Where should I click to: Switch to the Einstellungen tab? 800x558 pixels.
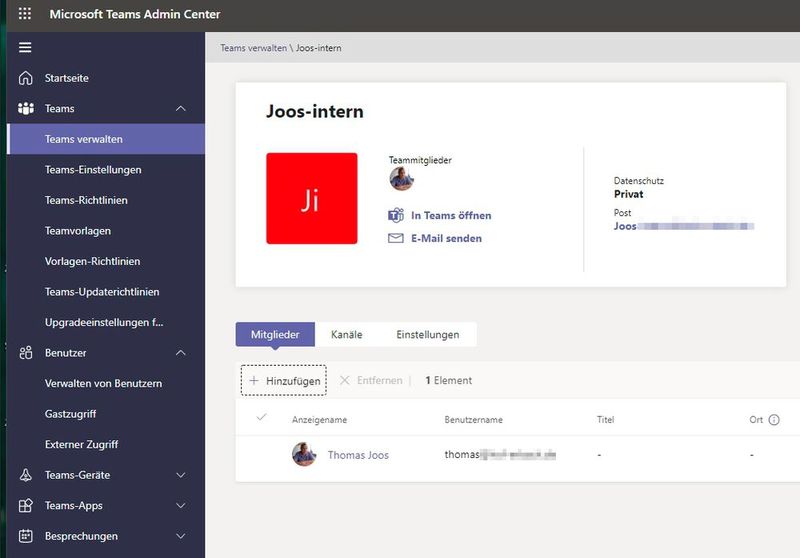coord(428,335)
